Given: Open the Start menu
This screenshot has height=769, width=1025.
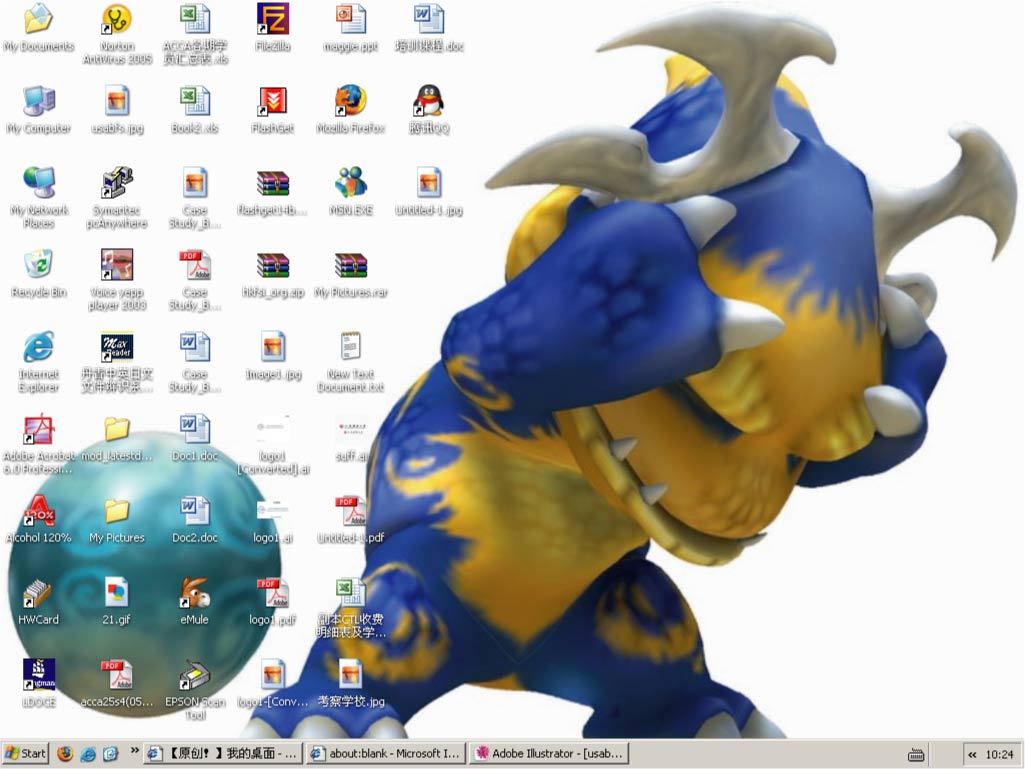Looking at the screenshot, I should click(x=25, y=753).
